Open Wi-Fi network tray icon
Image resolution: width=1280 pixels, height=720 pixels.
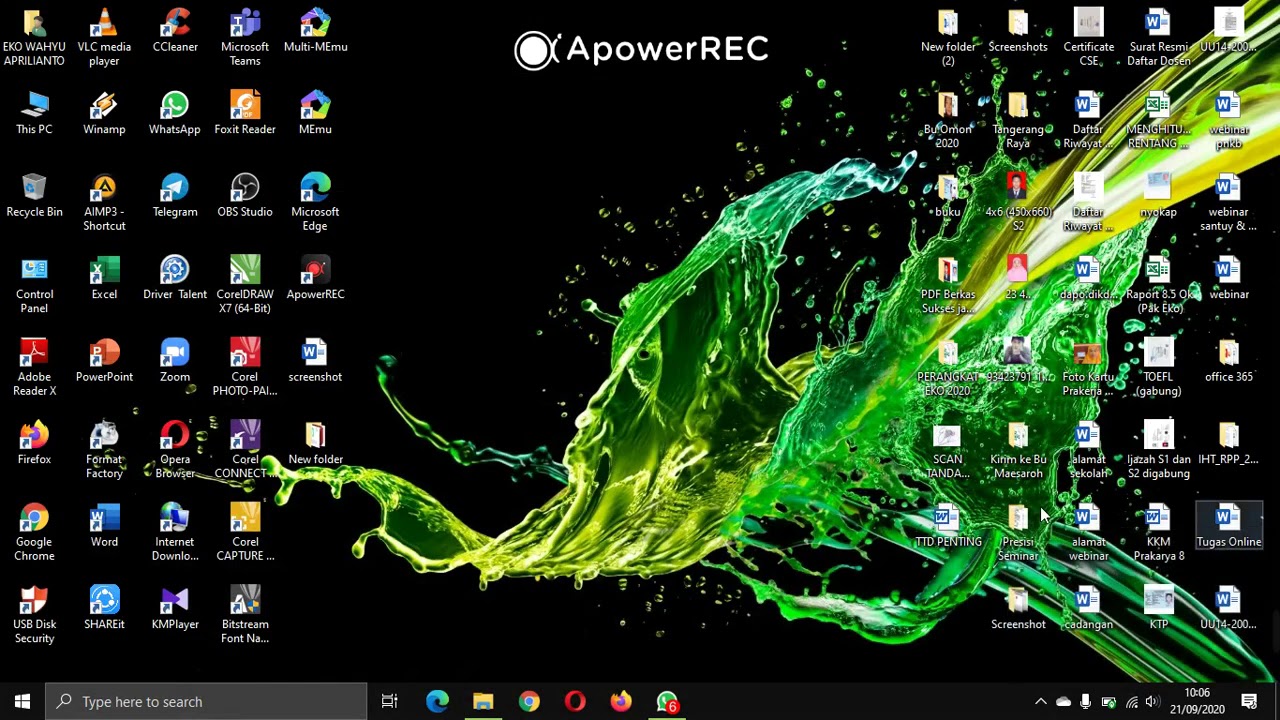click(1131, 702)
